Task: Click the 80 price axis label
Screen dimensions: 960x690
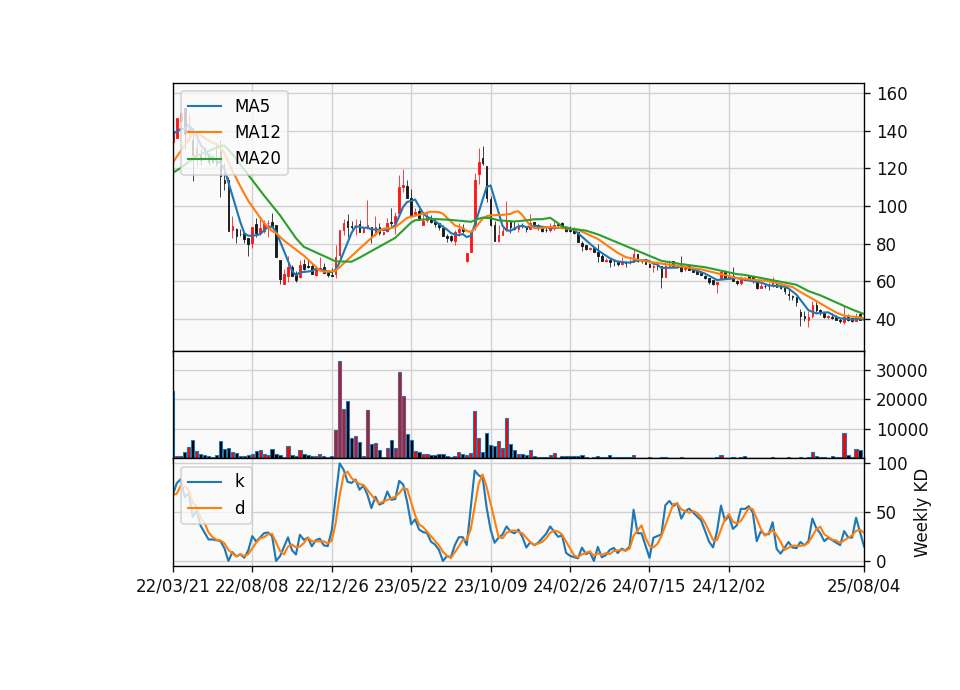Action: click(887, 245)
